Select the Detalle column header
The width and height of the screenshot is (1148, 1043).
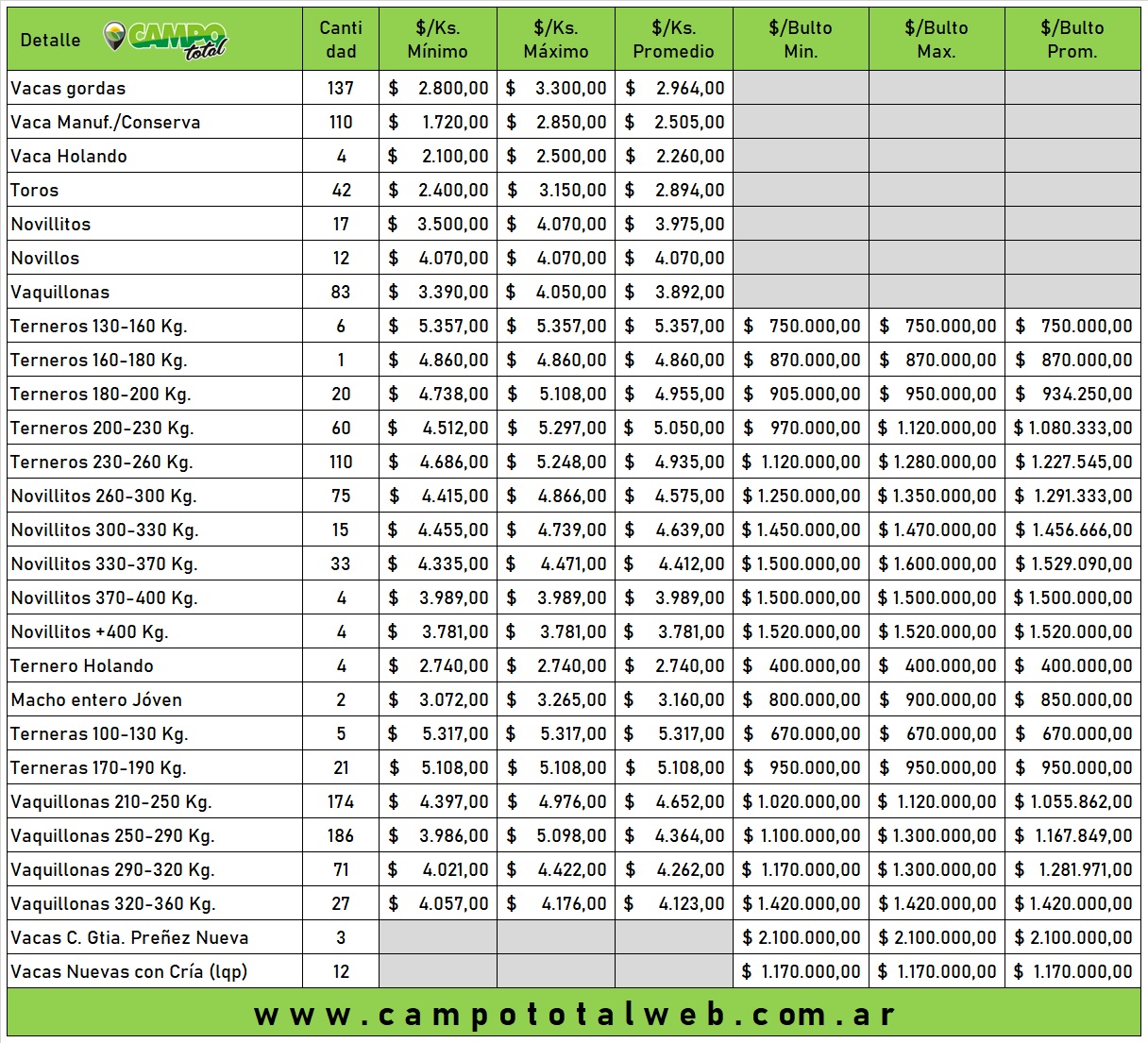[x=50, y=40]
